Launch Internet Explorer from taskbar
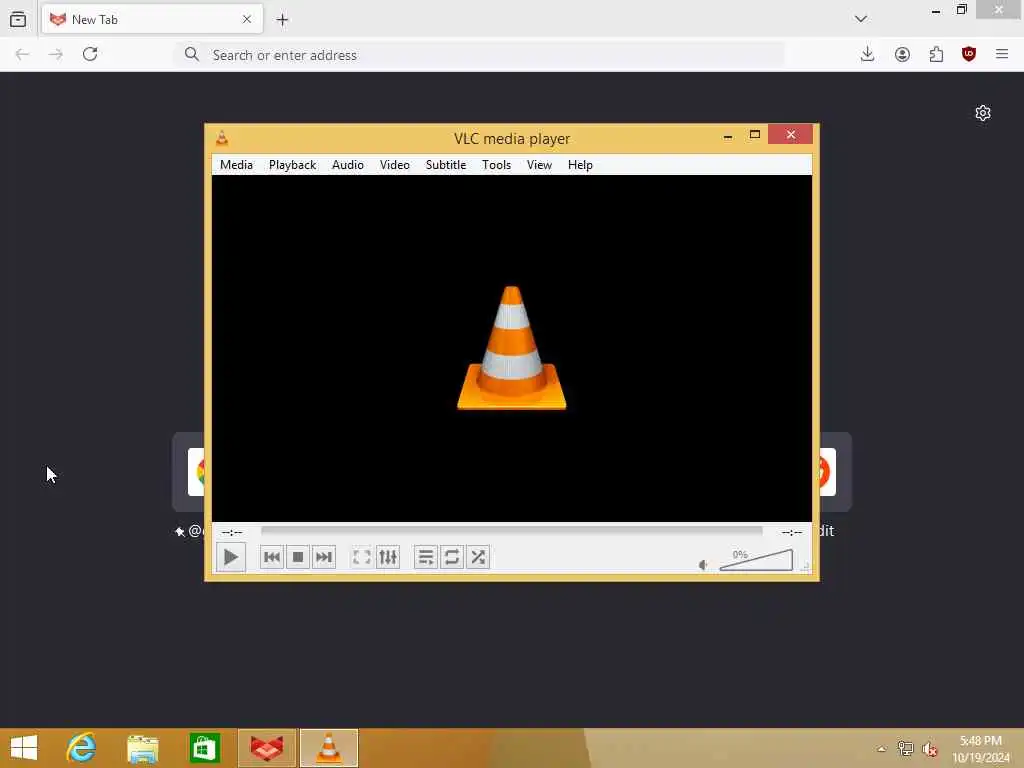 [82, 748]
